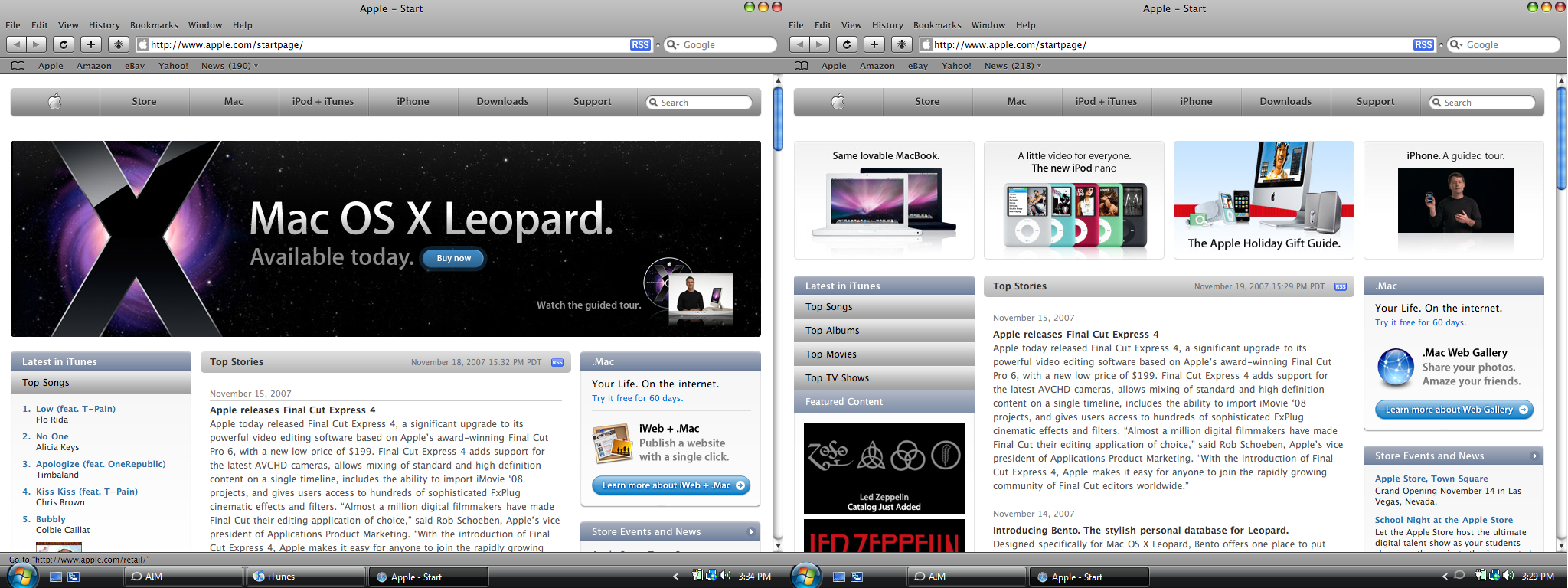Expand the Top Albums section in right window

[884, 331]
